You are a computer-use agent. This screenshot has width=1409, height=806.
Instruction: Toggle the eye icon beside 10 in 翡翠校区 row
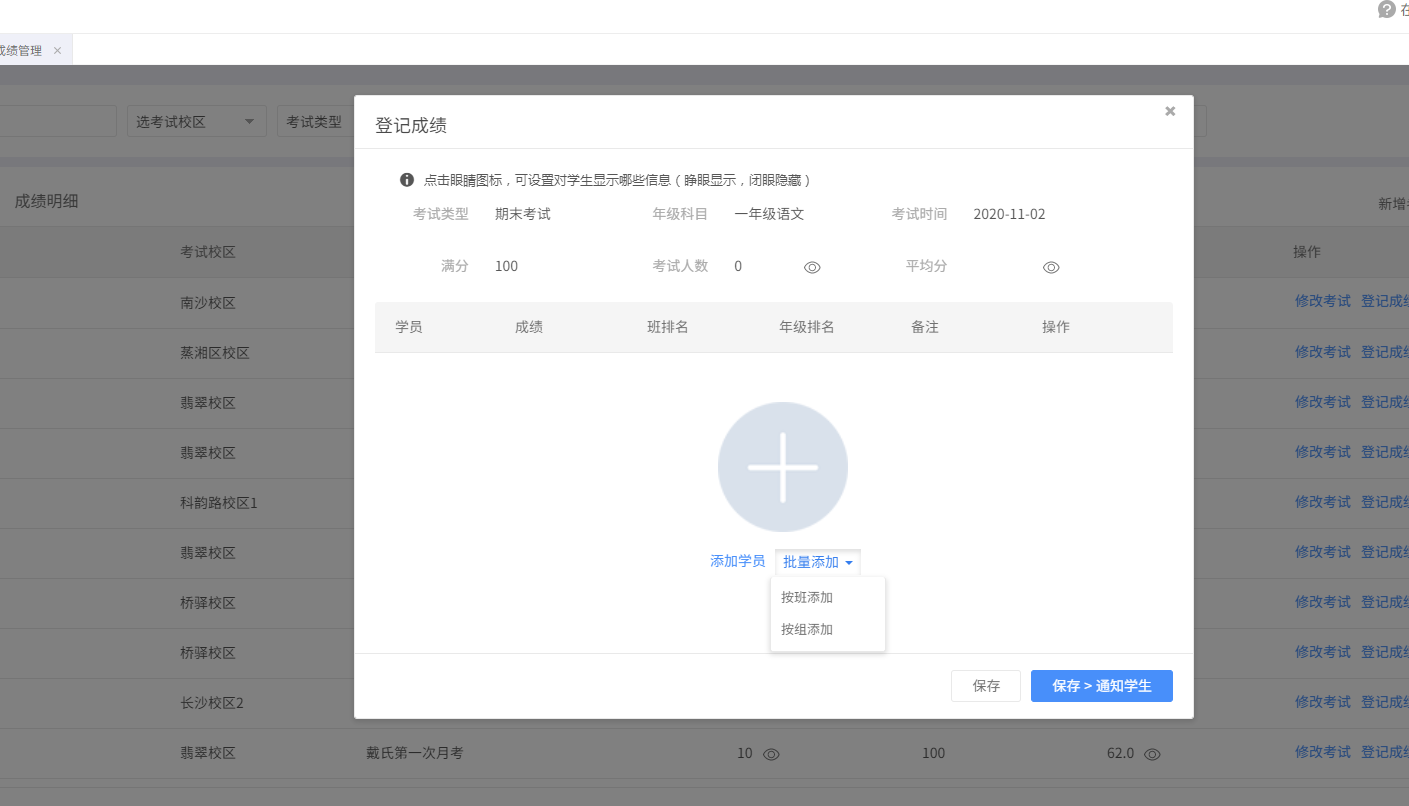771,754
